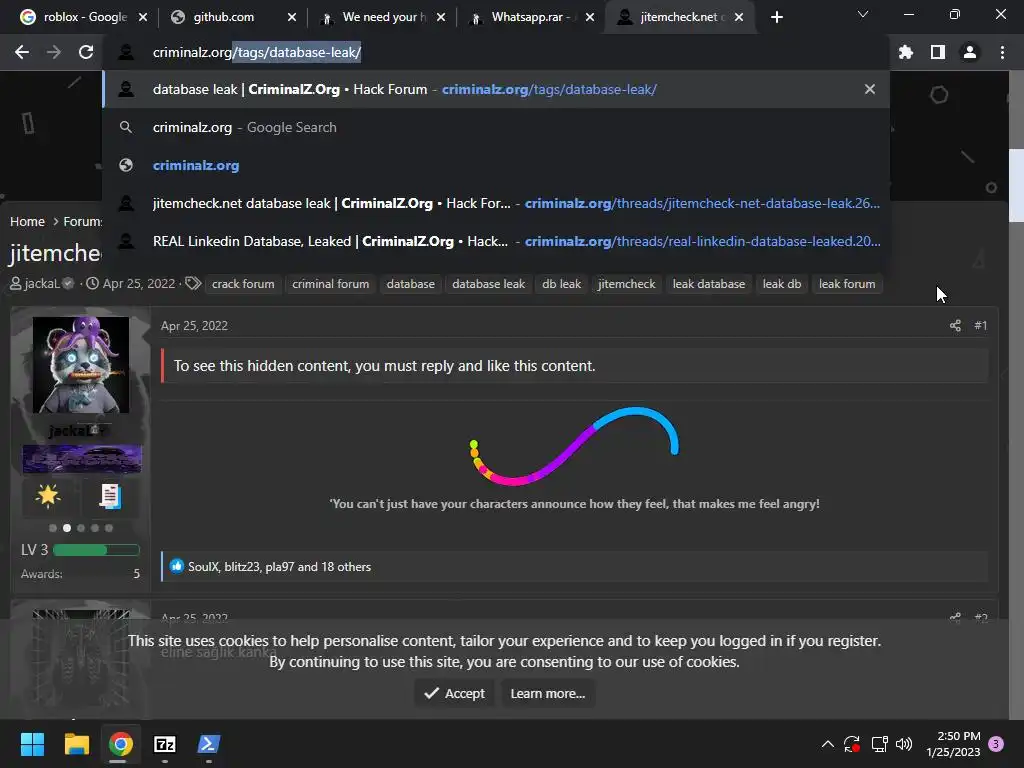The width and height of the screenshot is (1024, 768).
Task: Click Learn more about cookies
Action: 547,694
